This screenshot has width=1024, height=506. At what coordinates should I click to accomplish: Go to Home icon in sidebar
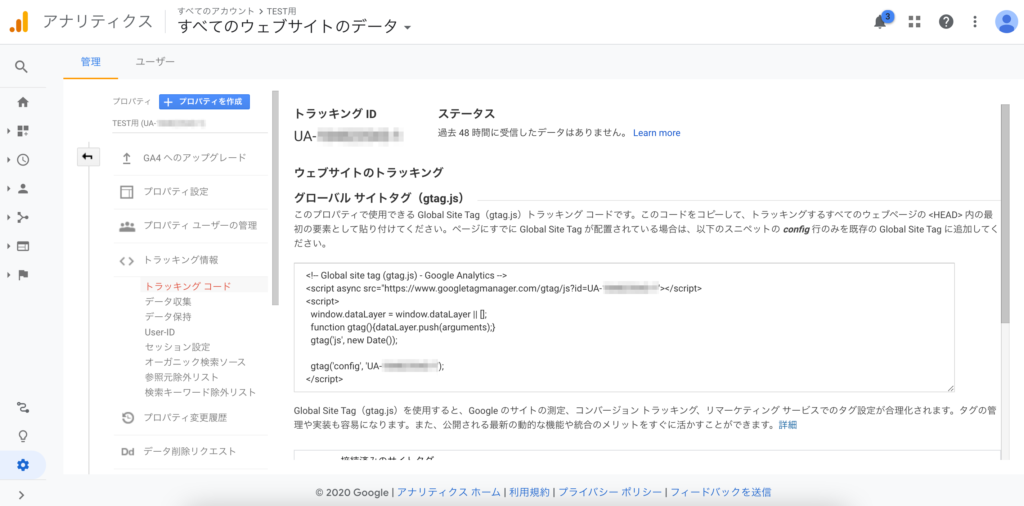(x=23, y=102)
